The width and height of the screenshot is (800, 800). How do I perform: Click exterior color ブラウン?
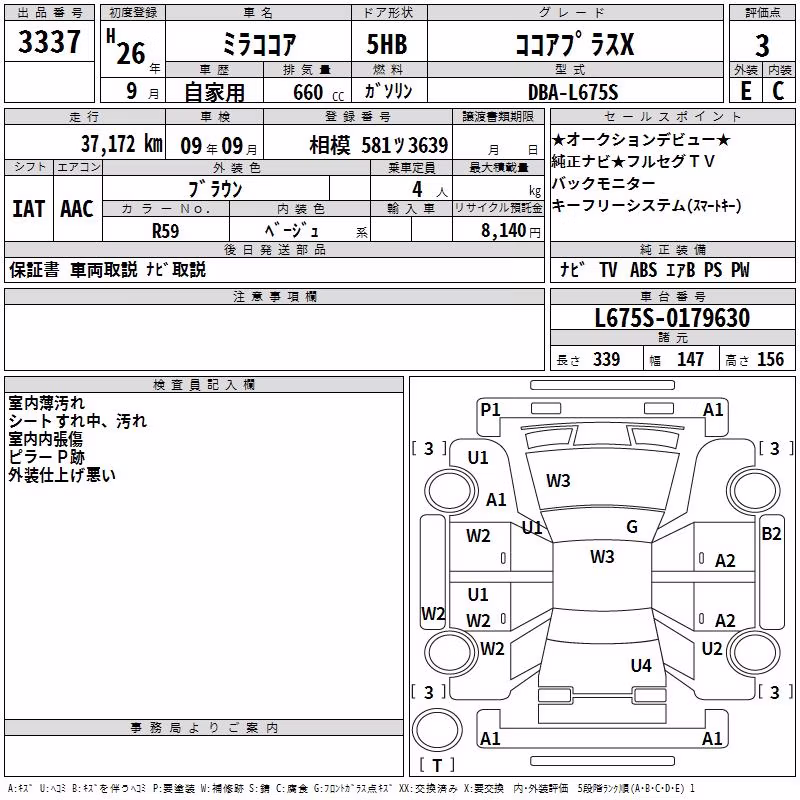click(x=215, y=189)
